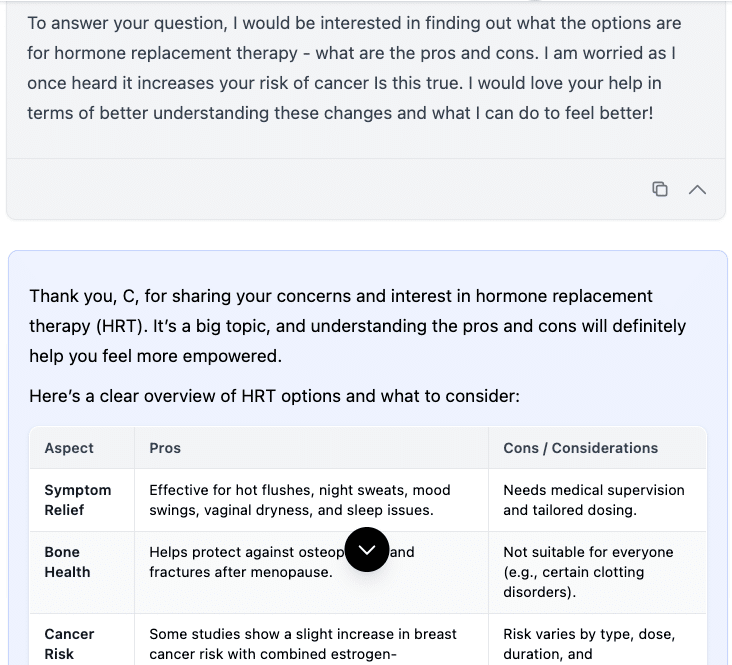Click the "Aspect" table column header
This screenshot has width=732, height=665.
[x=69, y=448]
